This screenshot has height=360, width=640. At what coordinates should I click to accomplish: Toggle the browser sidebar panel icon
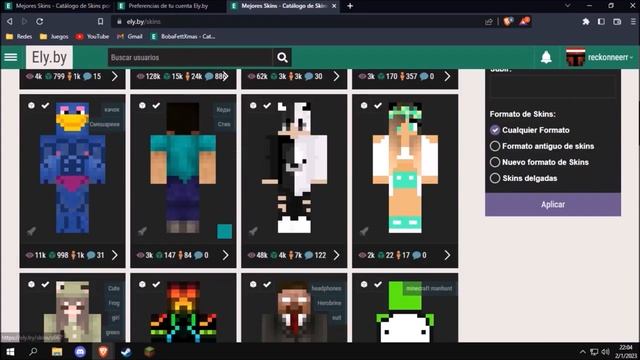pos(601,21)
